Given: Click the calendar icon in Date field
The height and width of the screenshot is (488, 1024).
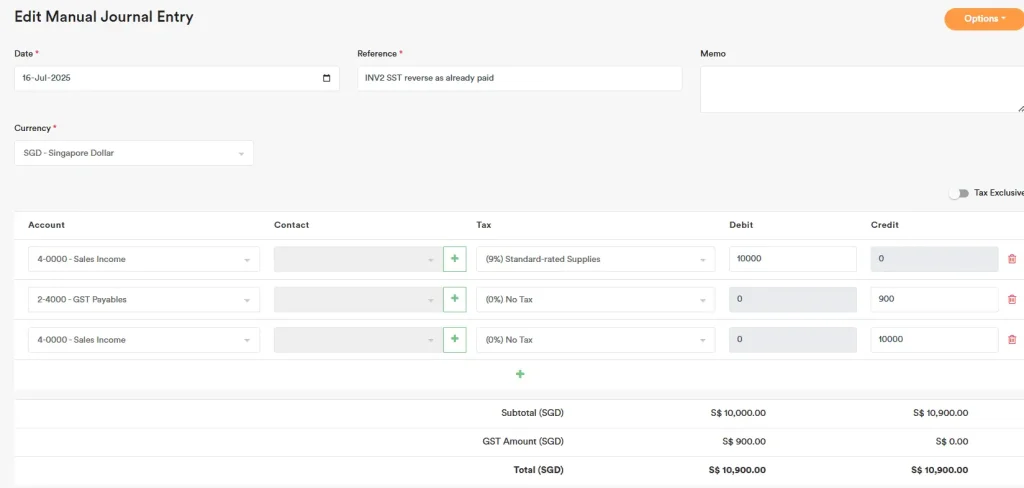Looking at the screenshot, I should (x=327, y=78).
